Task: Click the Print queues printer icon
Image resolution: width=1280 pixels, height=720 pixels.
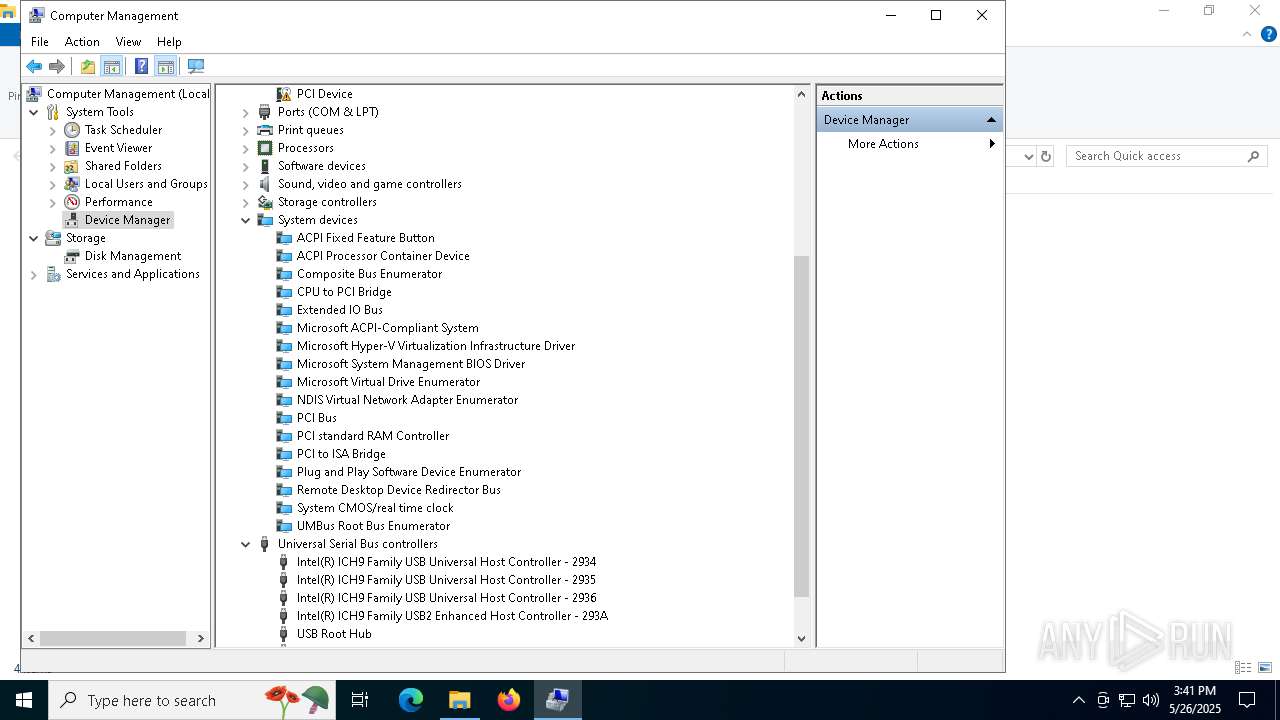Action: click(x=265, y=130)
